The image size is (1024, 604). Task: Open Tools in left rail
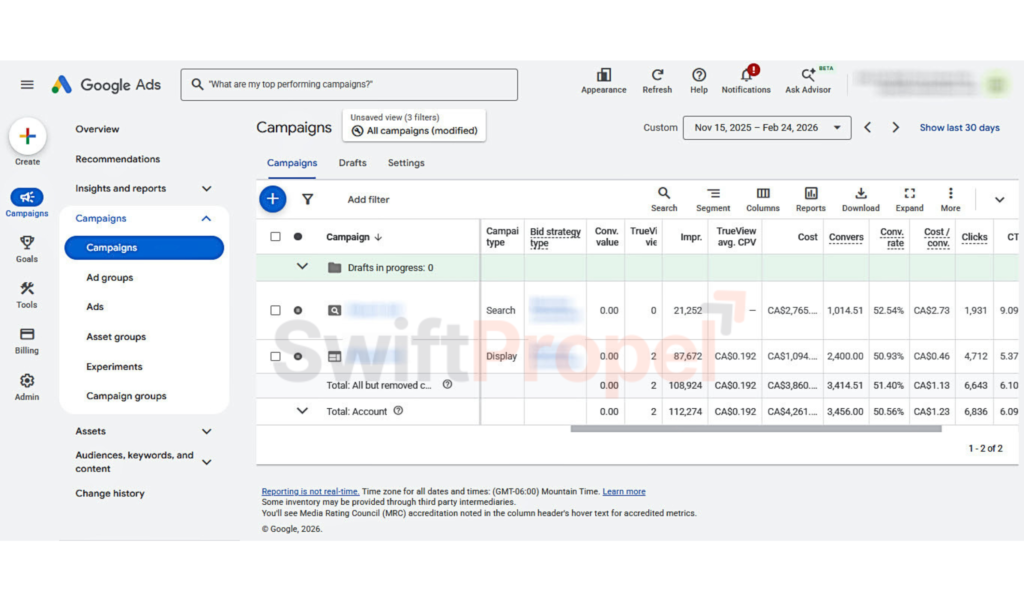point(27,294)
